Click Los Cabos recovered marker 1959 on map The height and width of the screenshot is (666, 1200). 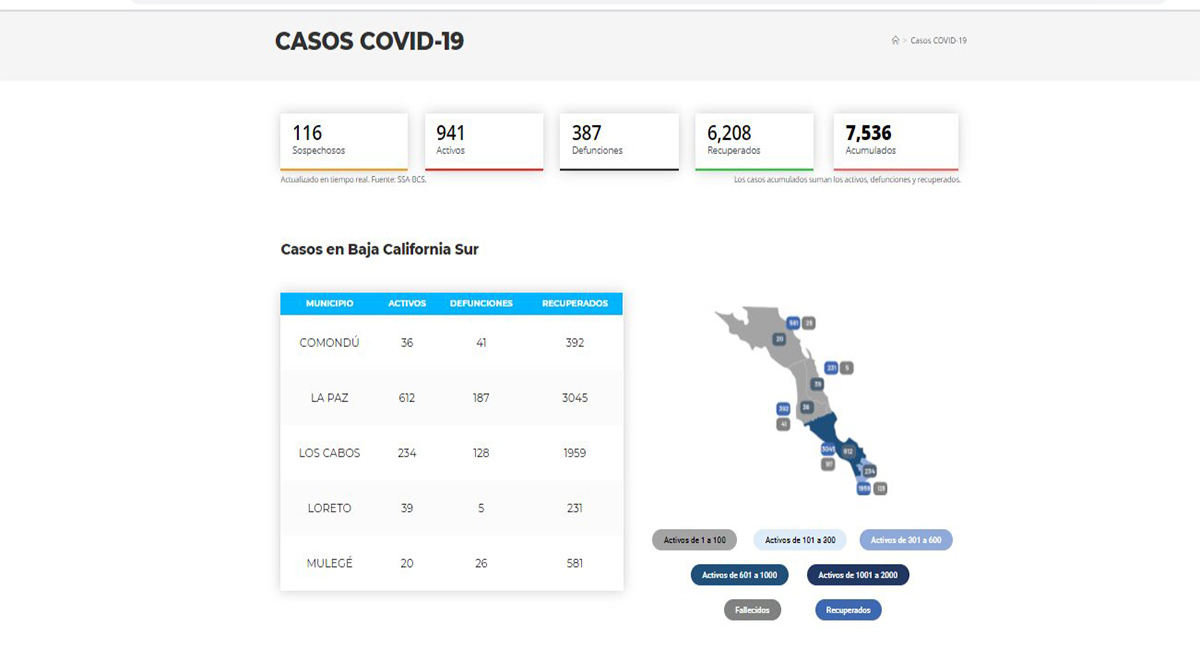863,488
